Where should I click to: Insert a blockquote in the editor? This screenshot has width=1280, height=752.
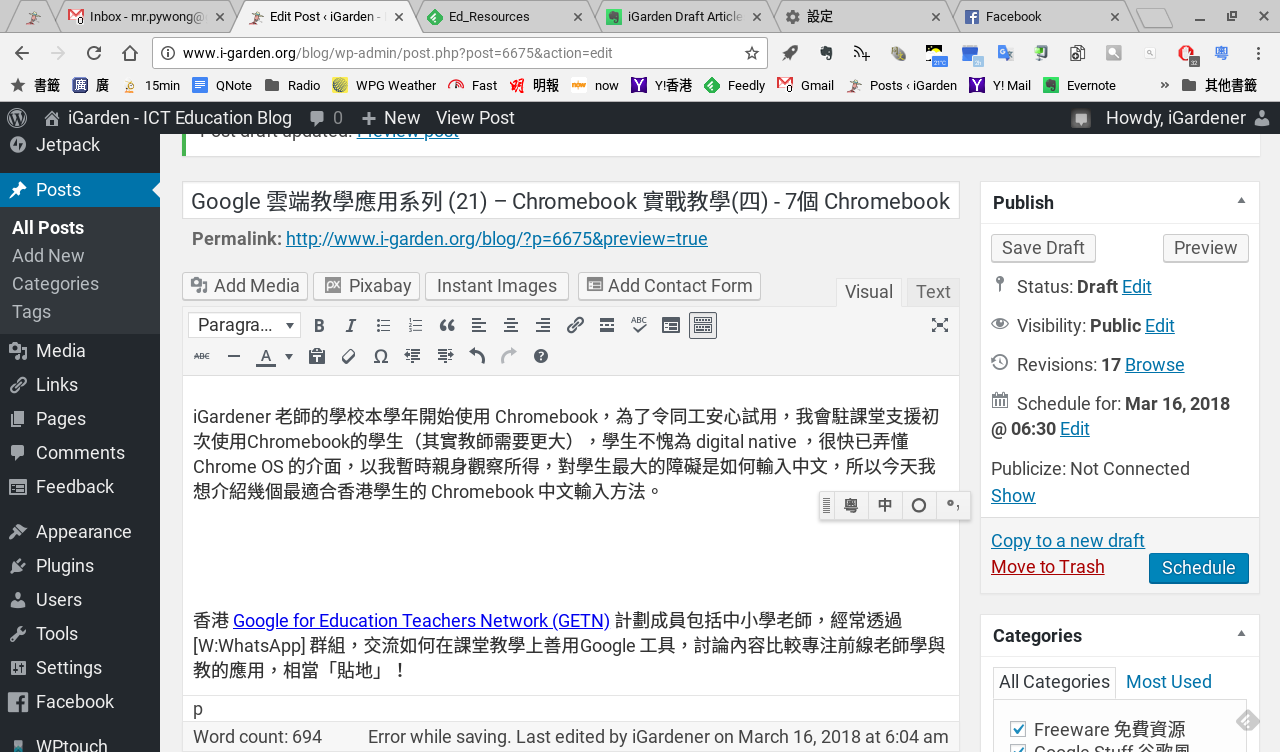tap(447, 325)
